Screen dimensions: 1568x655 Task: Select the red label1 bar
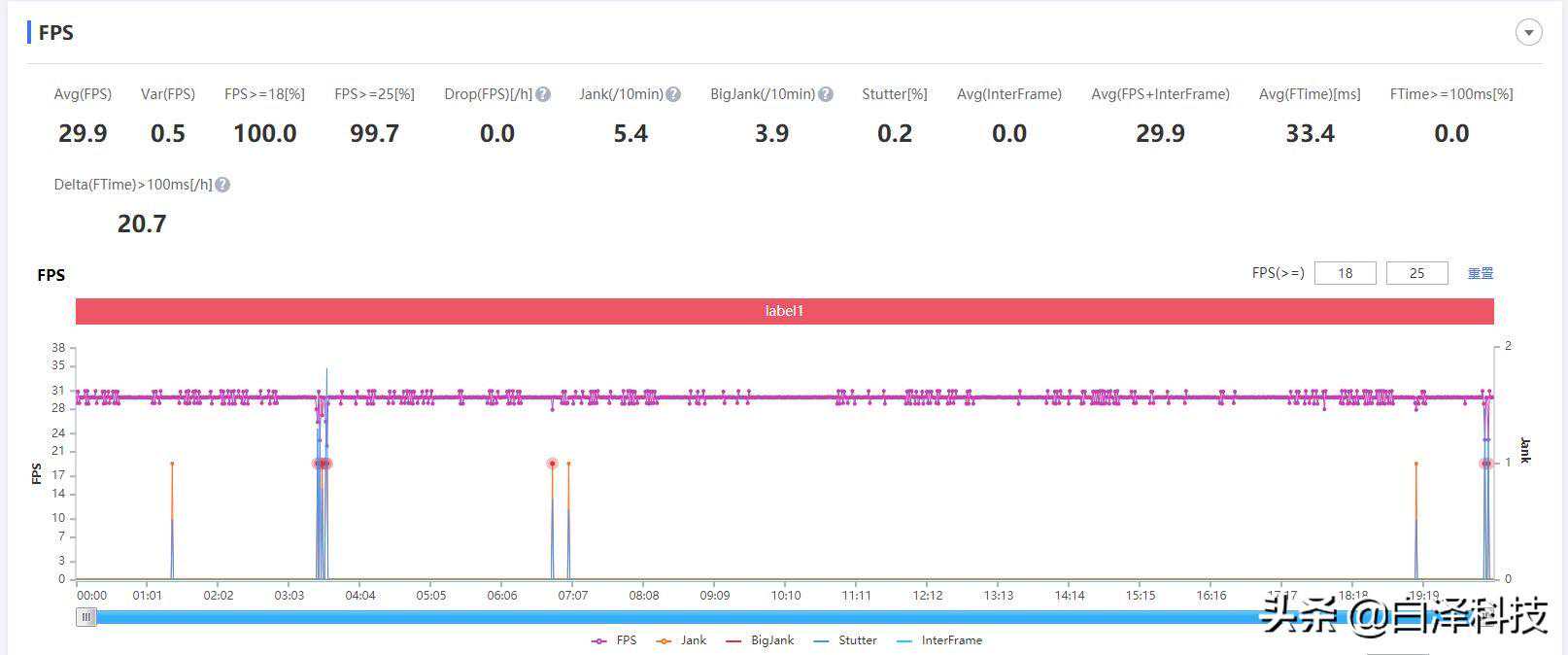click(784, 311)
